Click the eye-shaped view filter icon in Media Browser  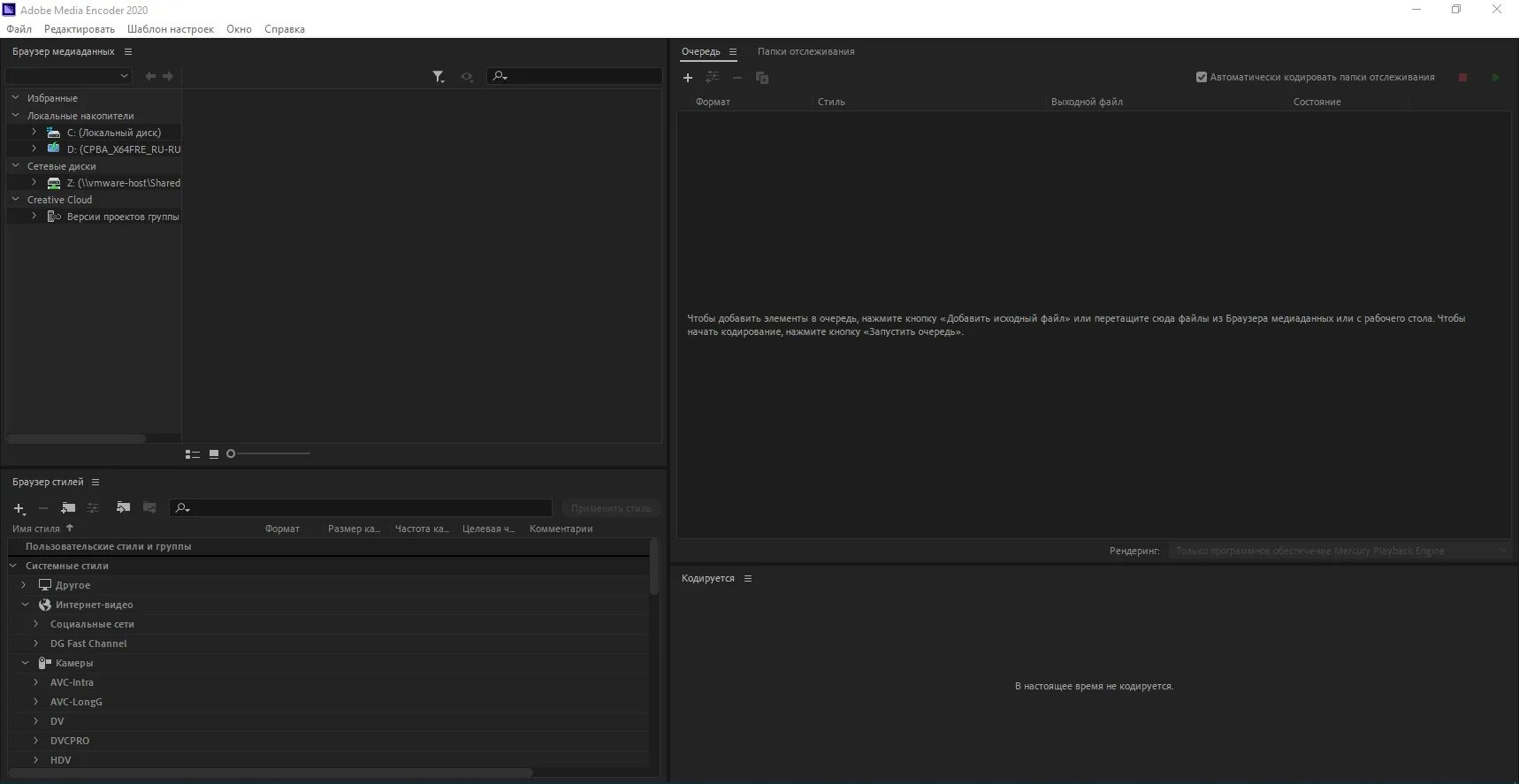coord(467,77)
